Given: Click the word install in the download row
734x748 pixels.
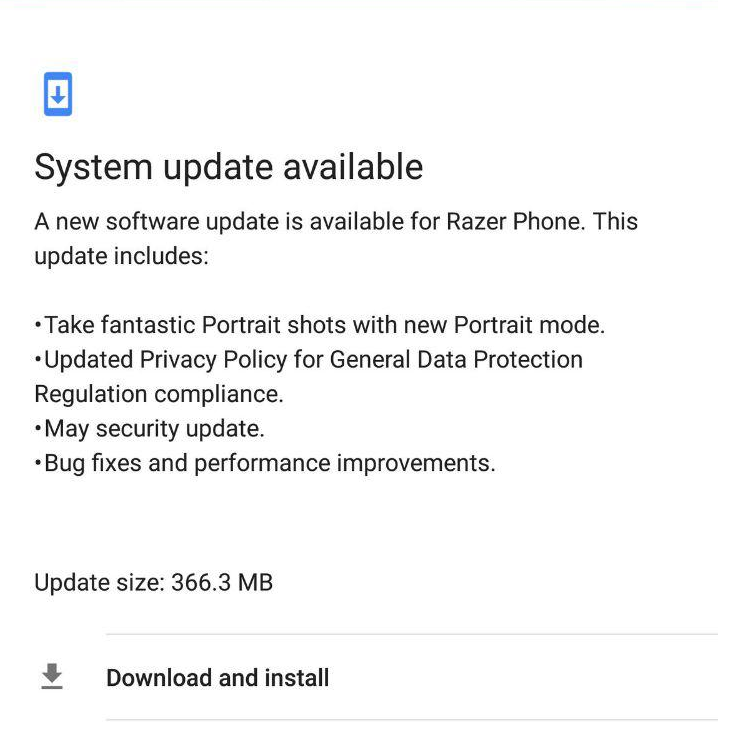Looking at the screenshot, I should pyautogui.click(x=297, y=678).
